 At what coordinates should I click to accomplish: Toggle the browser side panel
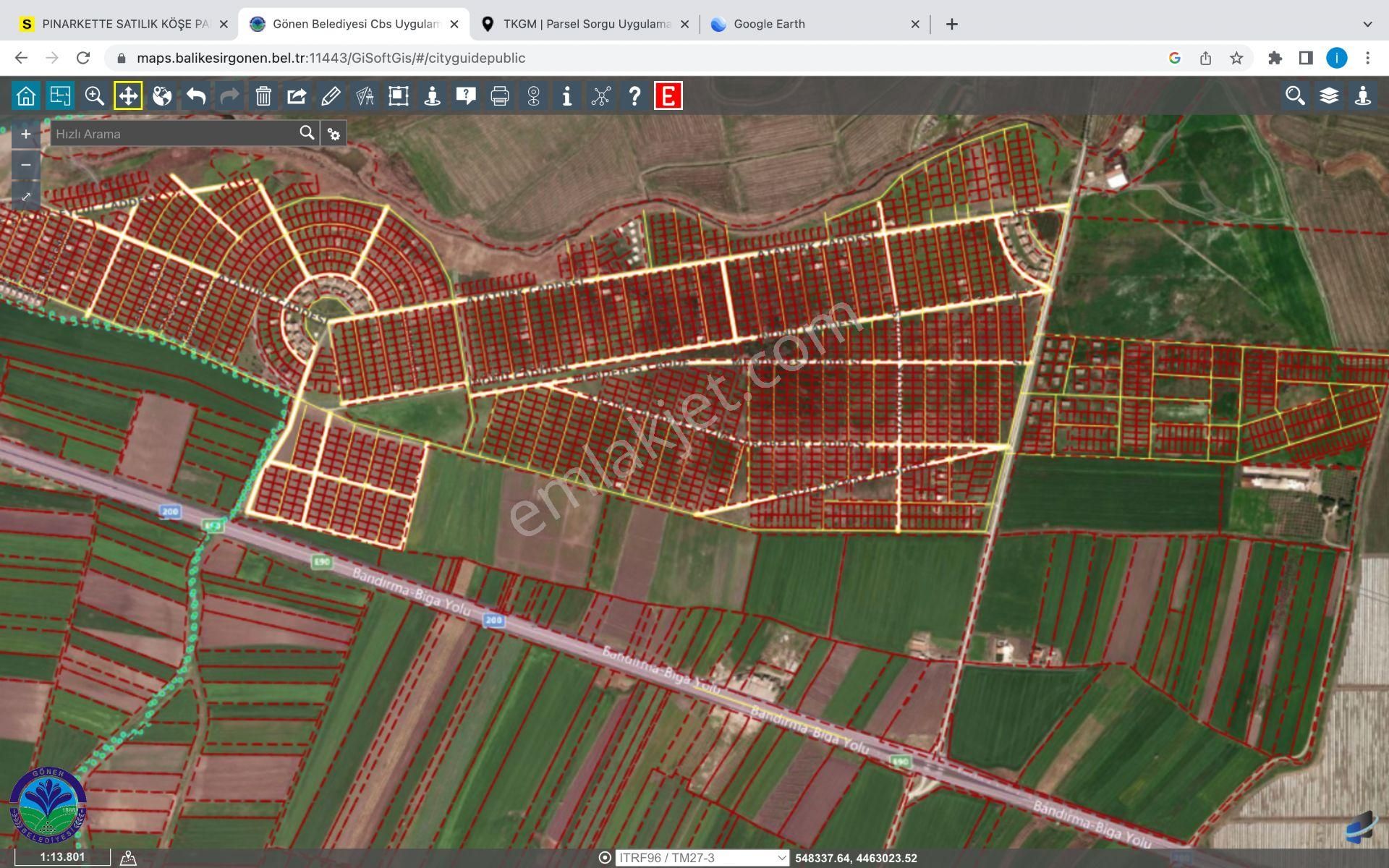1306,58
